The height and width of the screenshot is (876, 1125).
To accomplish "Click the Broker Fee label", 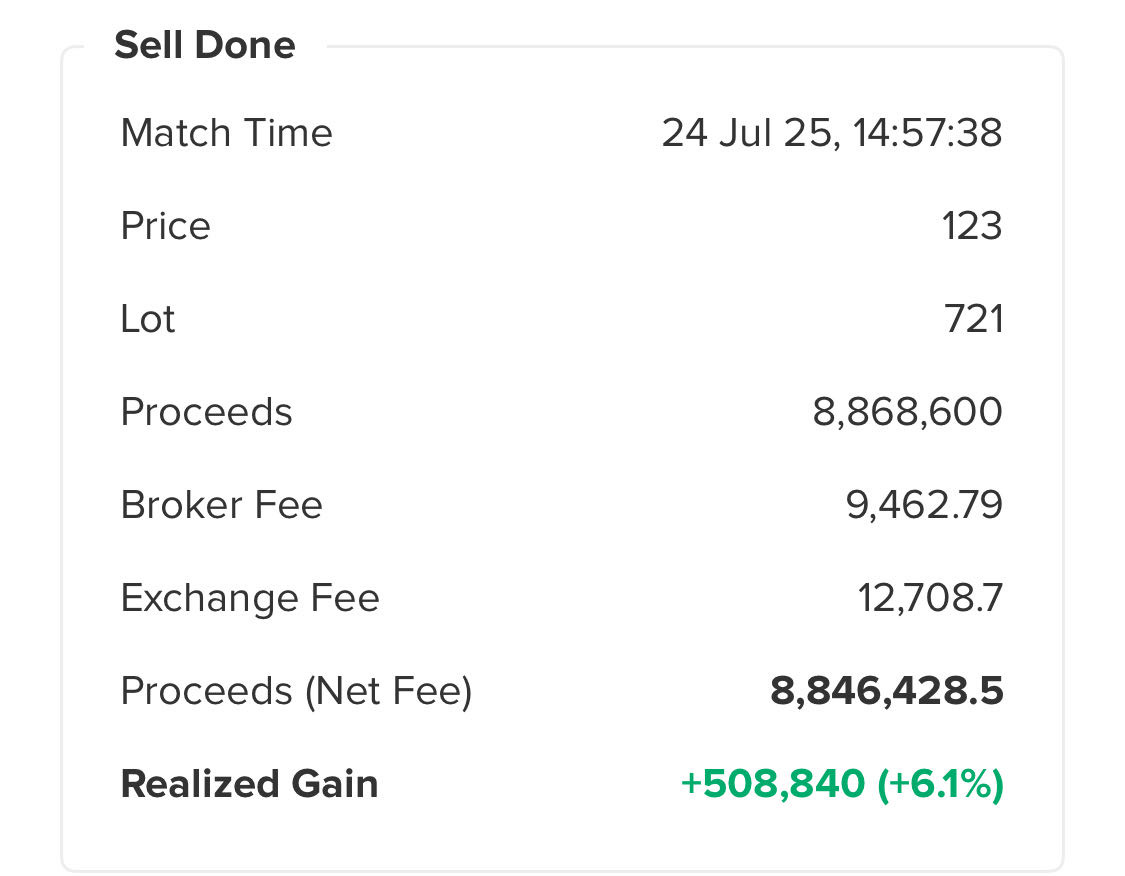I will click(x=222, y=504).
